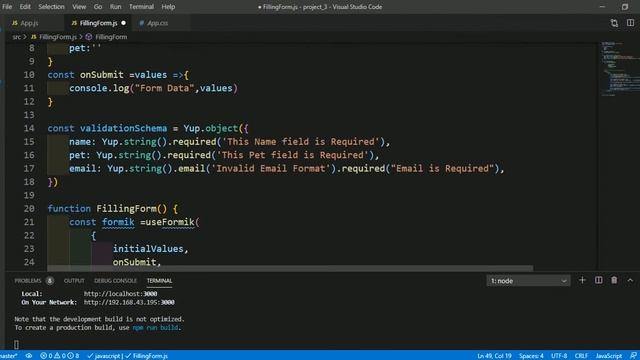Click the 'javascript | FillingForm.js' status item
This screenshot has height=360, width=640.
(127, 356)
